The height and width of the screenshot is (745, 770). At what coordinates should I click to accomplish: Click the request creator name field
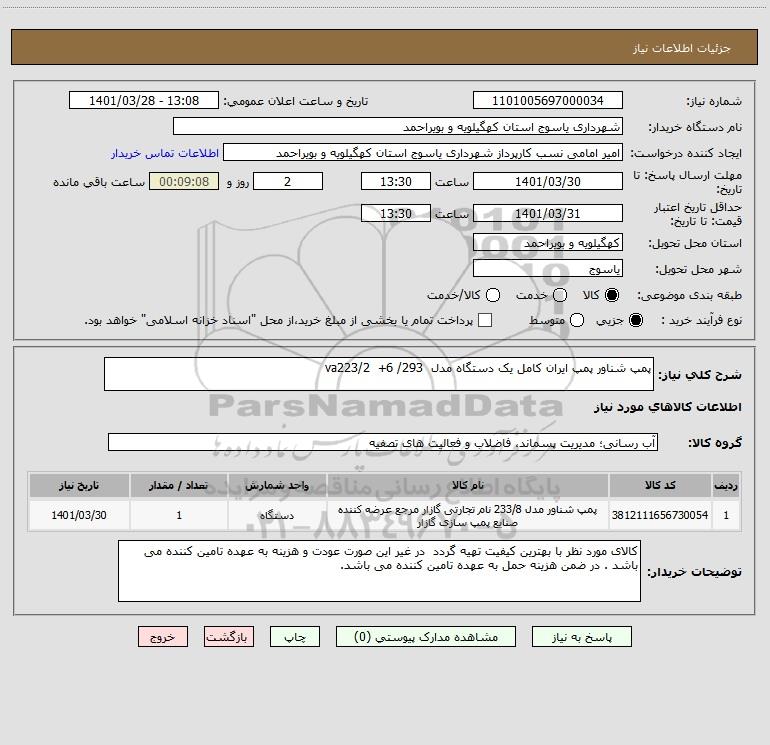pyautogui.click(x=423, y=152)
